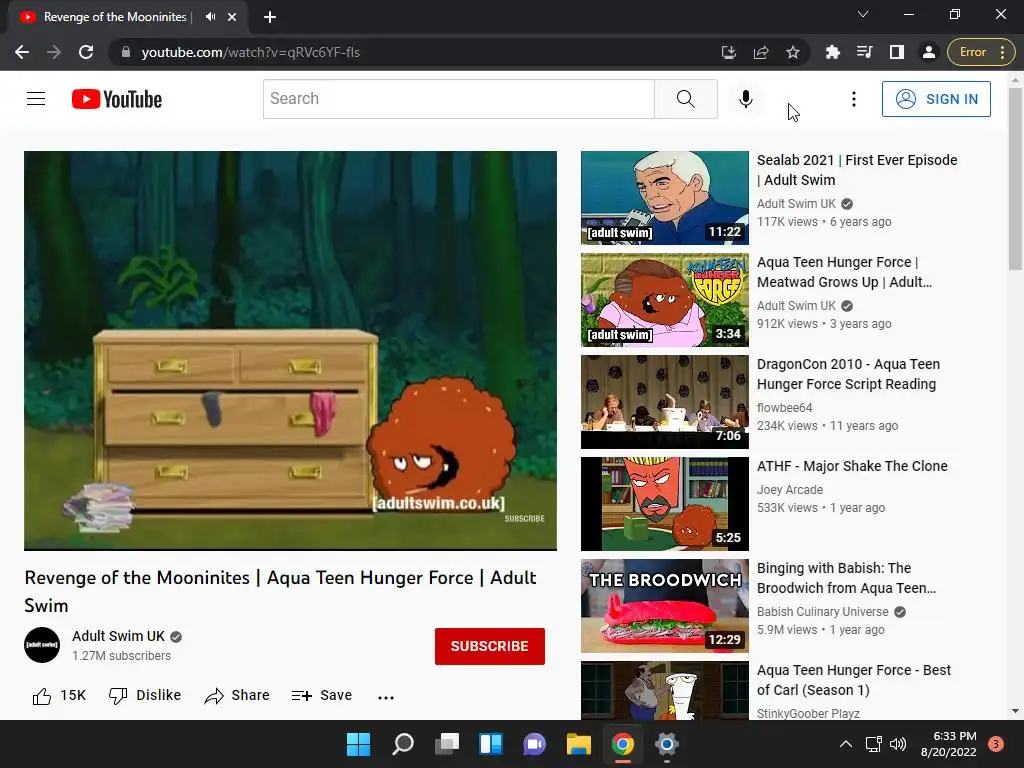1024x768 pixels.
Task: Go back to previous page
Action: 22,52
